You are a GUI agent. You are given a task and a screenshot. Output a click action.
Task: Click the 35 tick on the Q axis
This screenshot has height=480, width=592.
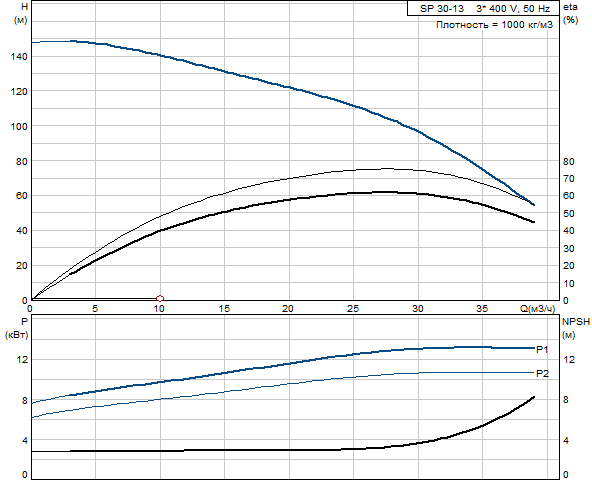pyautogui.click(x=482, y=309)
